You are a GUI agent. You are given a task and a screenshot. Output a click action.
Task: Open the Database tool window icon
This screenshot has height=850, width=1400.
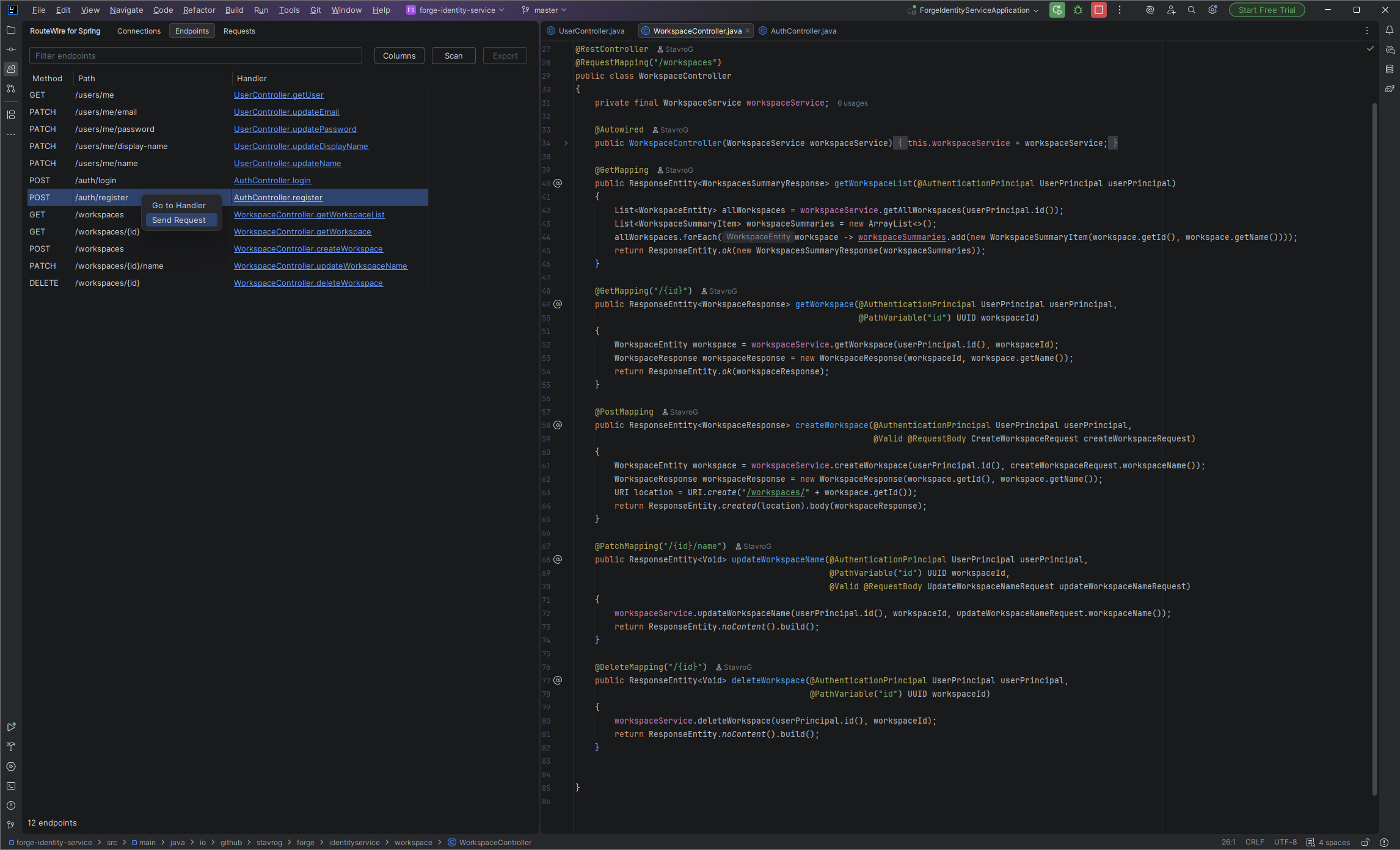tap(1390, 69)
